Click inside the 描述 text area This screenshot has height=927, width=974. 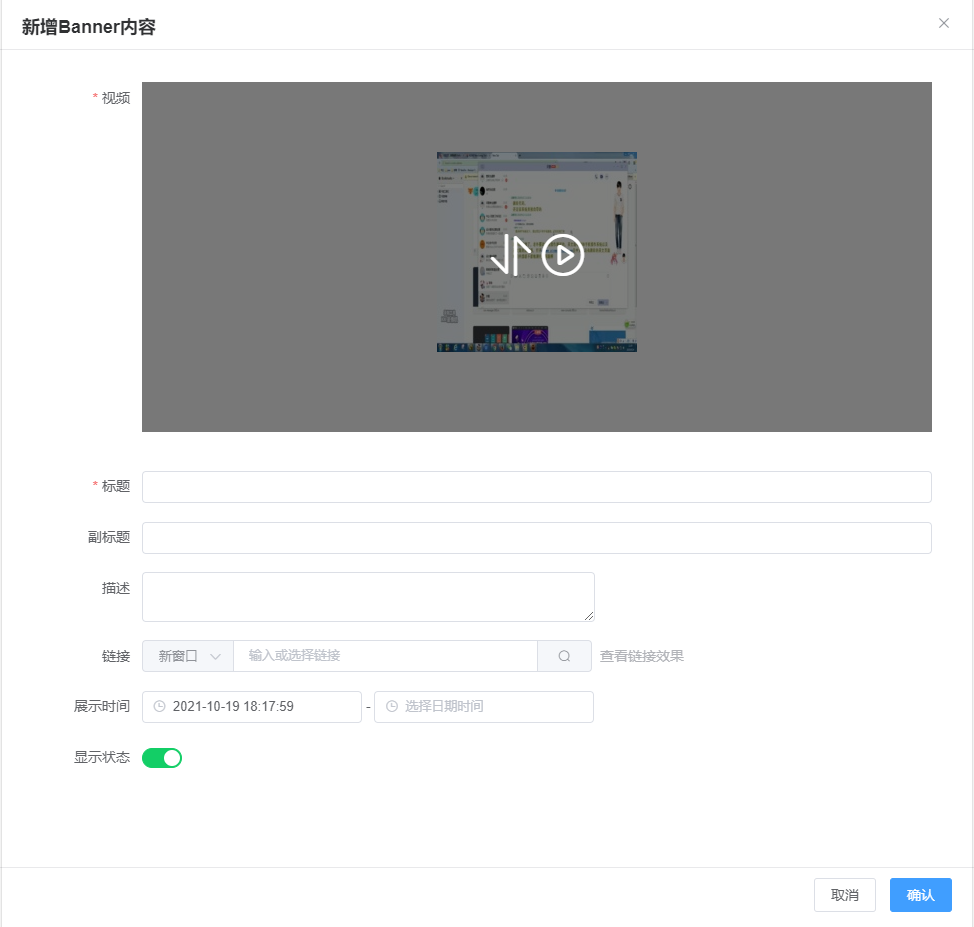[x=368, y=596]
